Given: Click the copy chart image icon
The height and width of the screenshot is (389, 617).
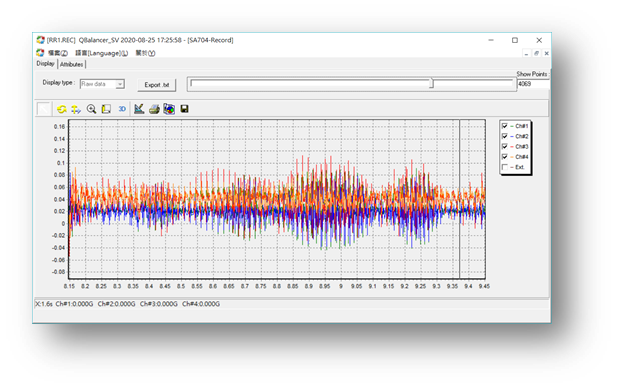Looking at the screenshot, I should point(169,109).
